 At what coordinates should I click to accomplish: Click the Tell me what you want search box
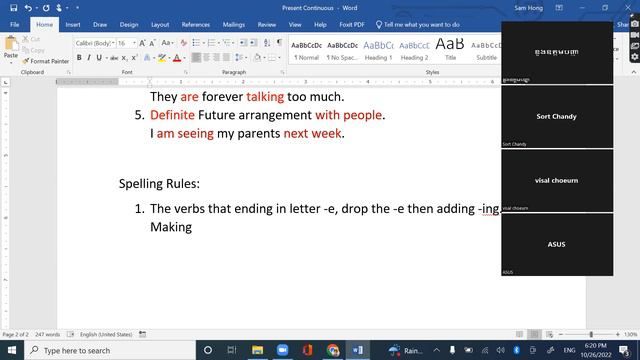pyautogui.click(x=418, y=24)
